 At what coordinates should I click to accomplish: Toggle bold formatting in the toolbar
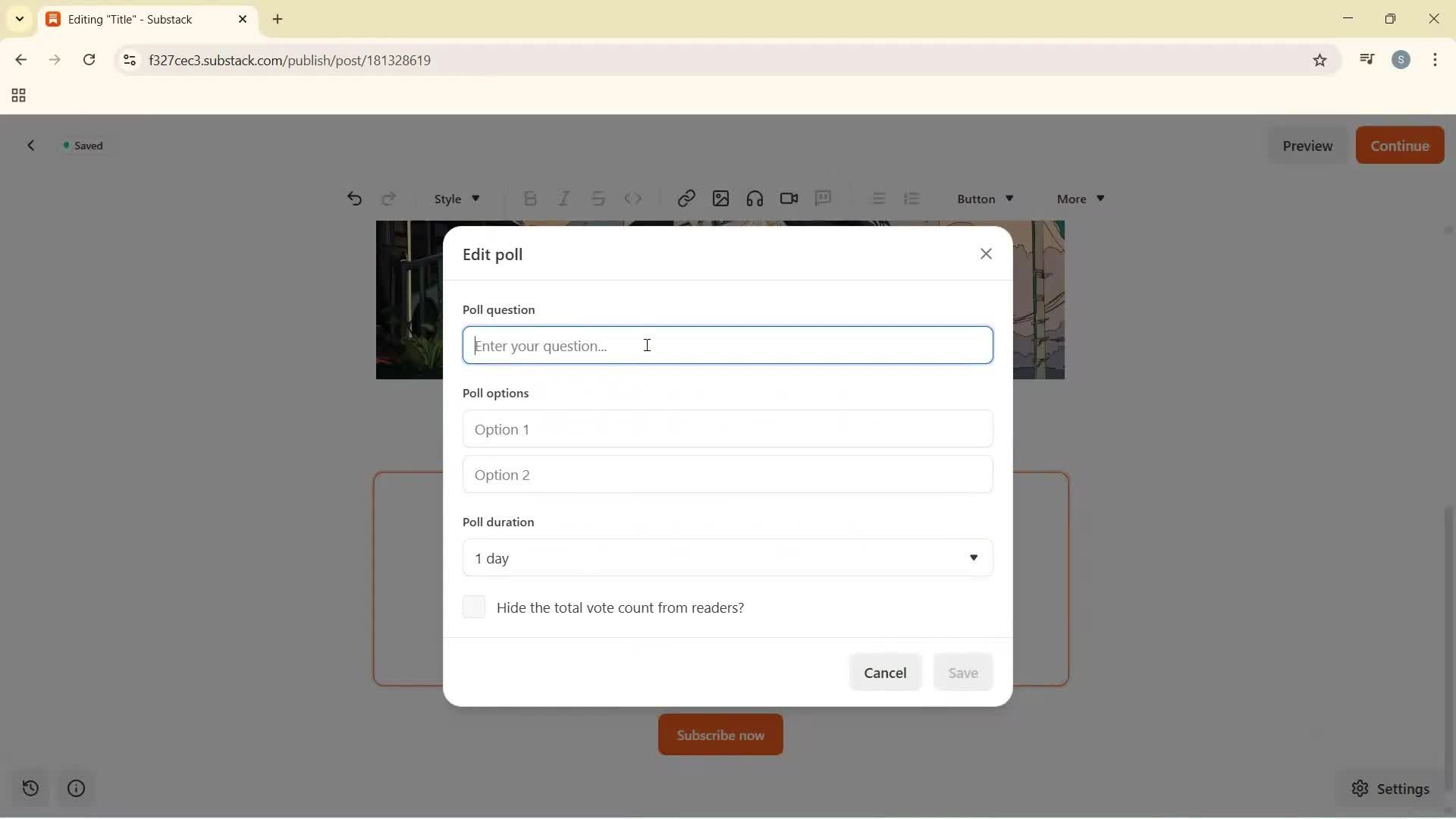coord(531,198)
